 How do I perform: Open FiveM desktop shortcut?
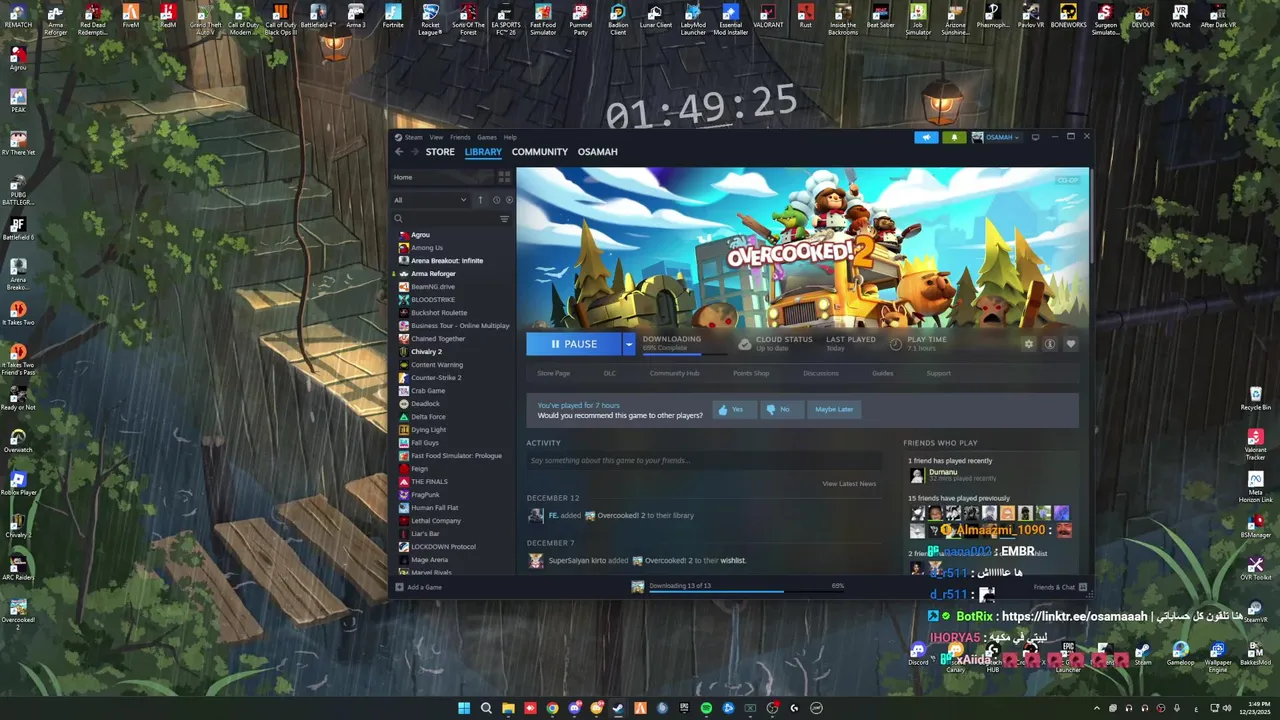click(x=130, y=18)
